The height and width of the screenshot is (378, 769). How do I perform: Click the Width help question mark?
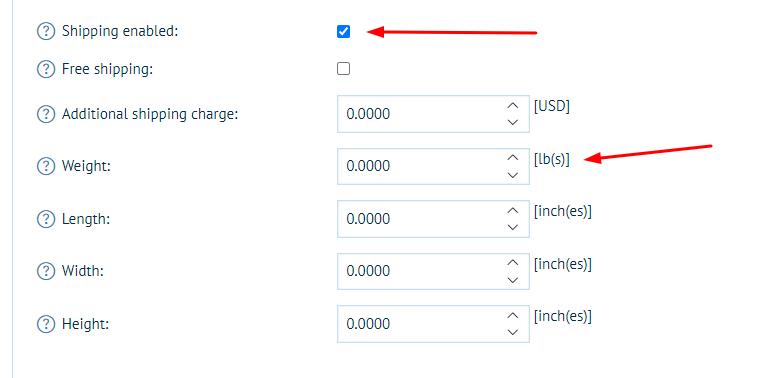[x=46, y=271]
